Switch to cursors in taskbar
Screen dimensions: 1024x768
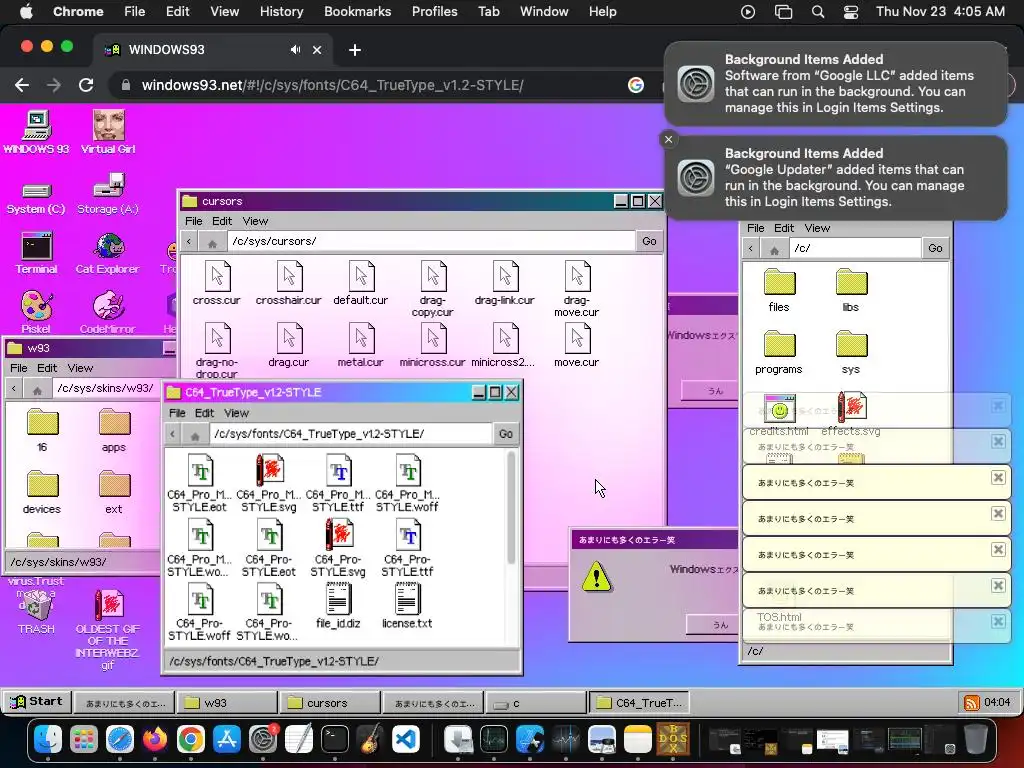tap(330, 703)
